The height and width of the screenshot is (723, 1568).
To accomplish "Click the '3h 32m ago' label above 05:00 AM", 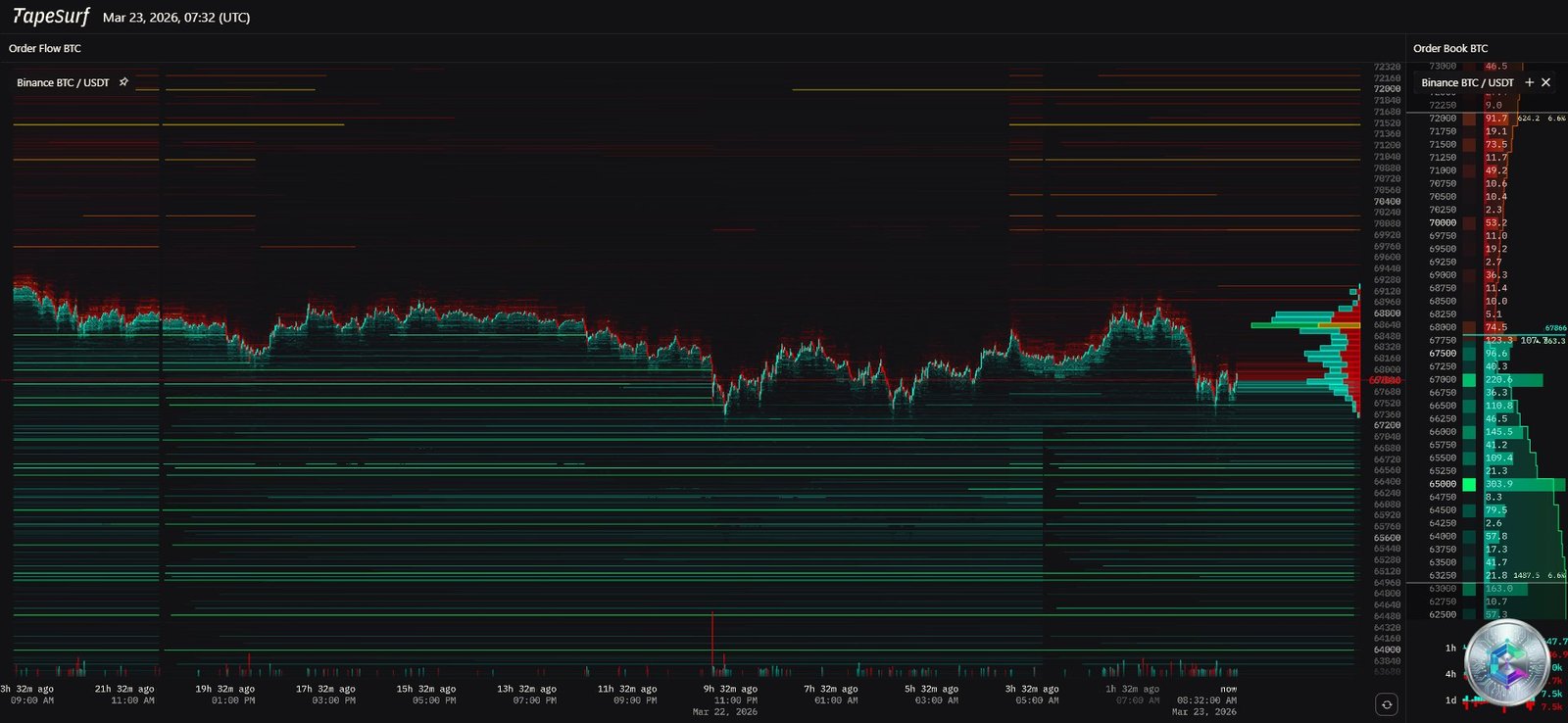I will point(1032,689).
